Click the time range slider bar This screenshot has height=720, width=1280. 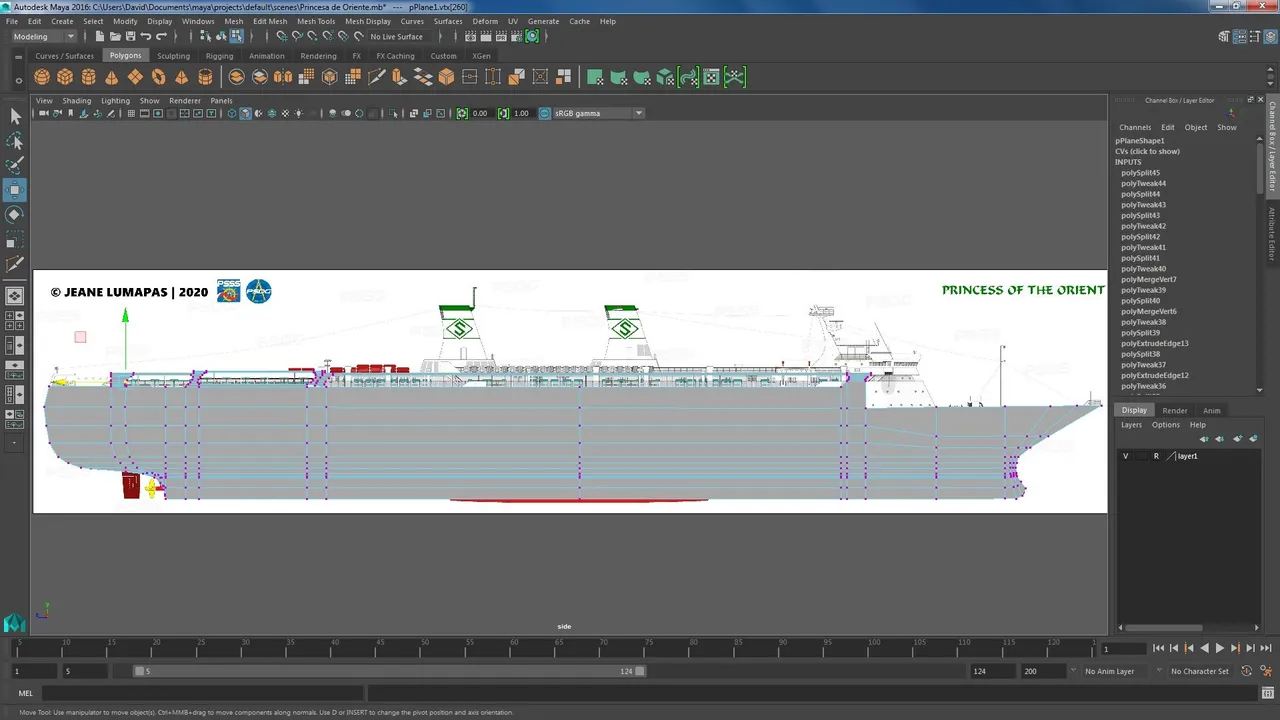[390, 671]
